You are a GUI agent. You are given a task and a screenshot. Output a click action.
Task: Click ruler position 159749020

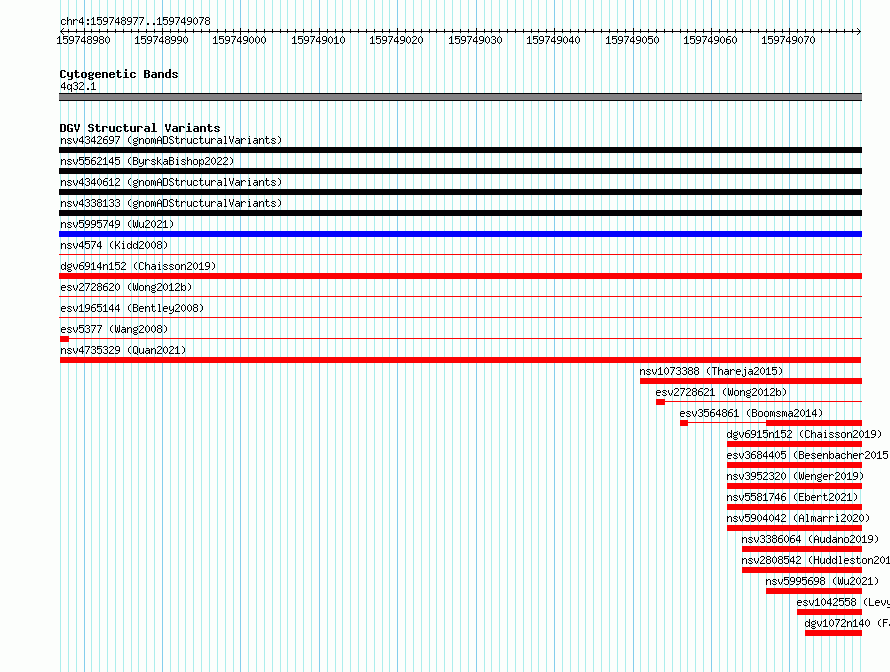[396, 40]
